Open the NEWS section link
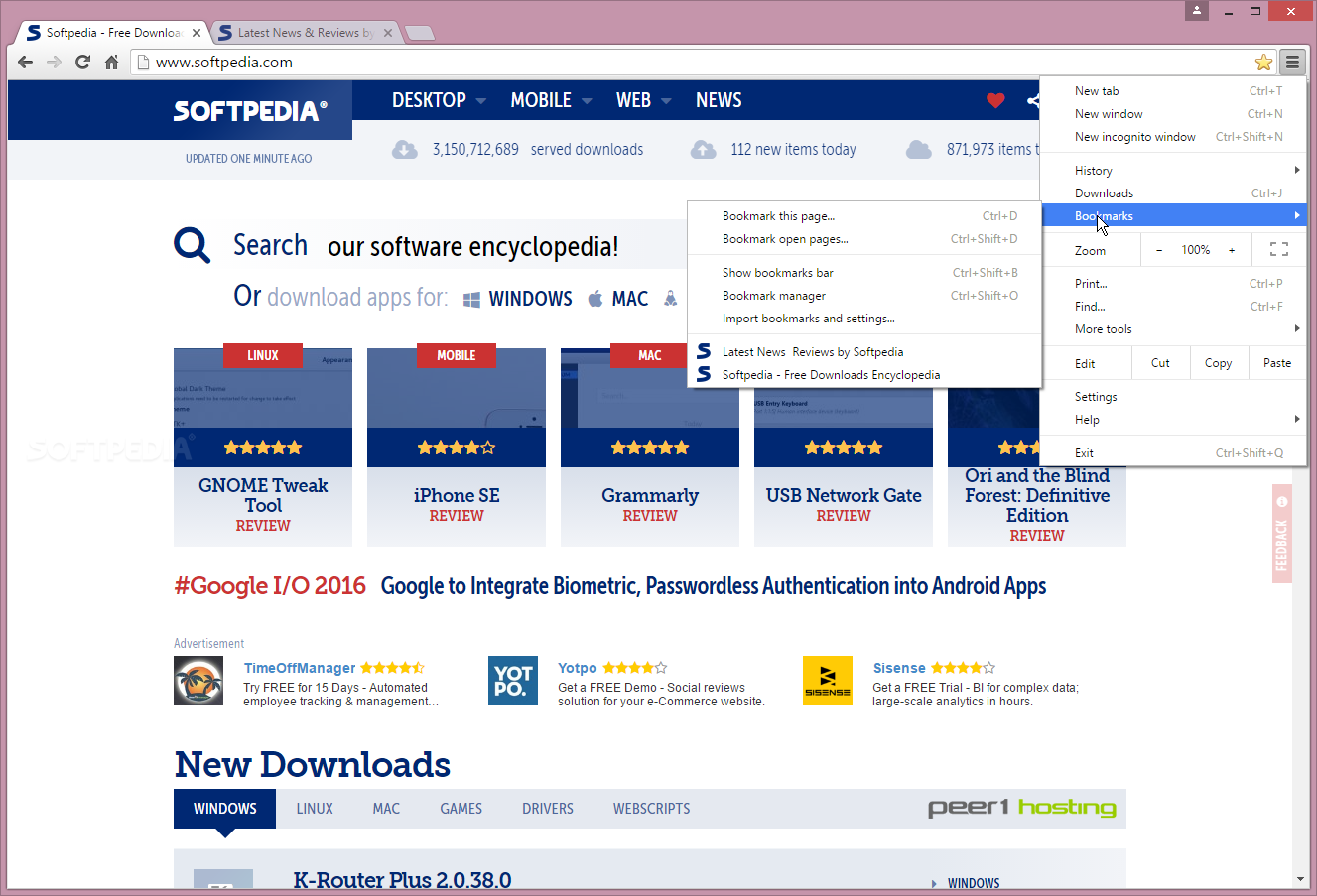This screenshot has width=1317, height=896. pyautogui.click(x=719, y=100)
